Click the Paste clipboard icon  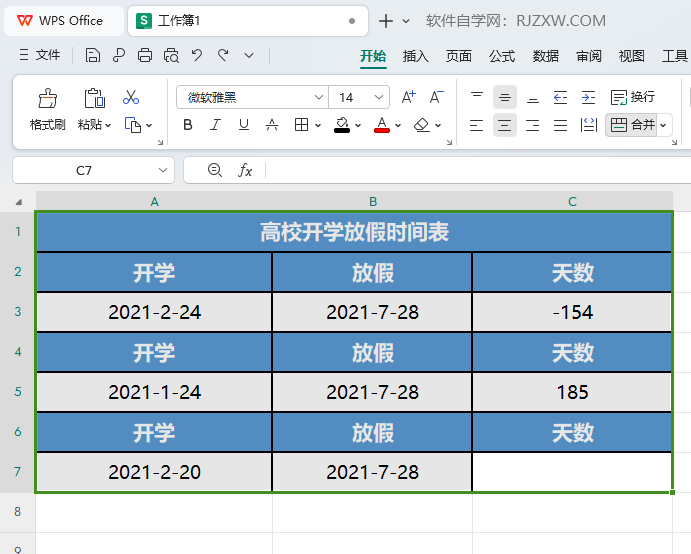[94, 98]
